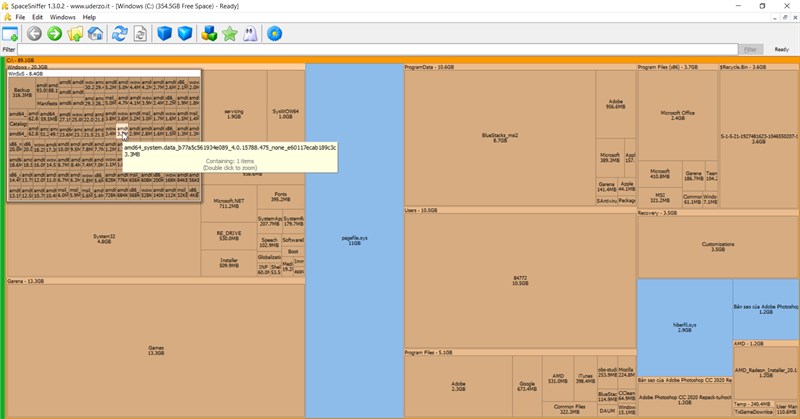The width and height of the screenshot is (800, 419).
Task: Click the second blue cube detail icon
Action: (185, 34)
